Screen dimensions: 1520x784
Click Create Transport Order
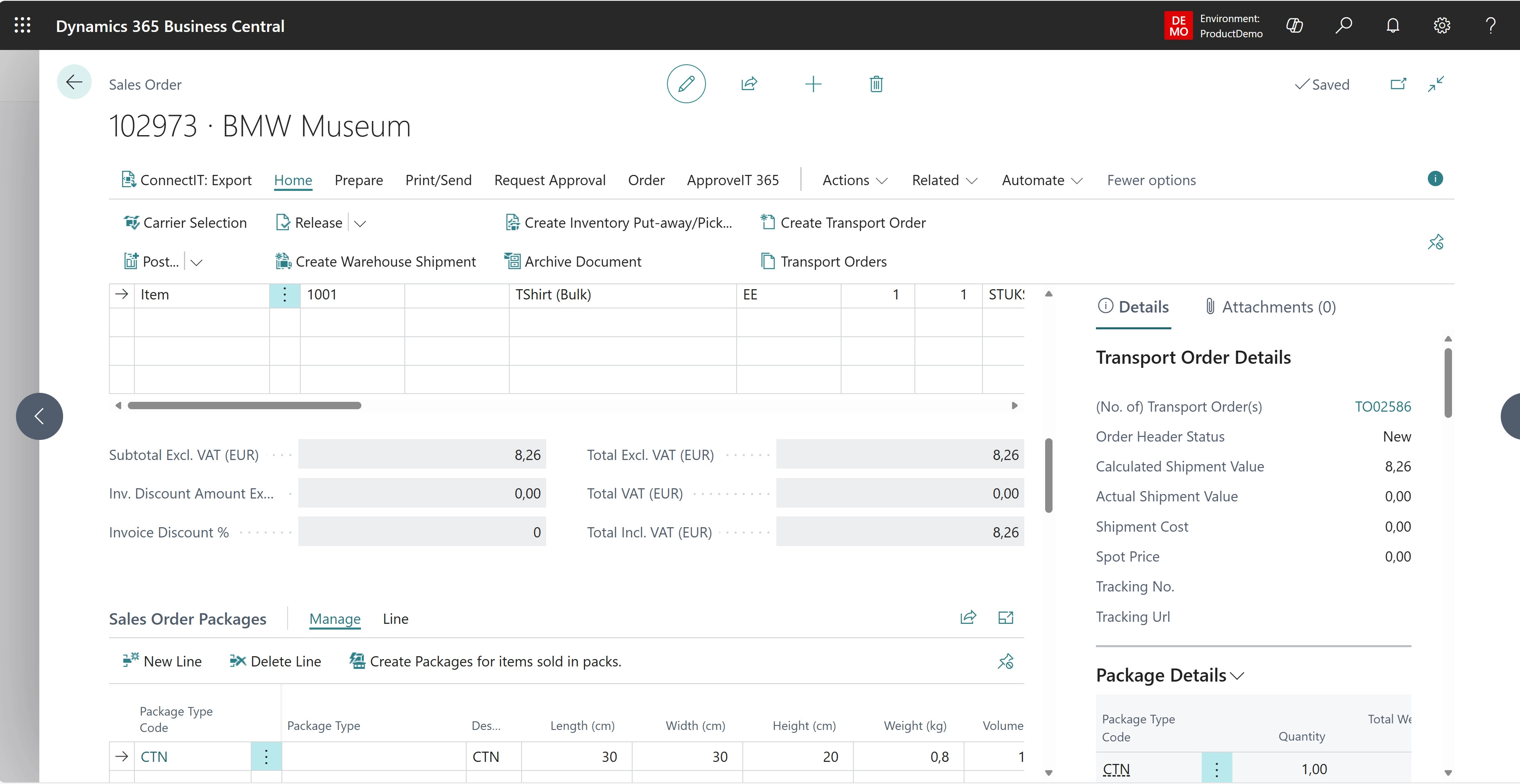click(843, 222)
